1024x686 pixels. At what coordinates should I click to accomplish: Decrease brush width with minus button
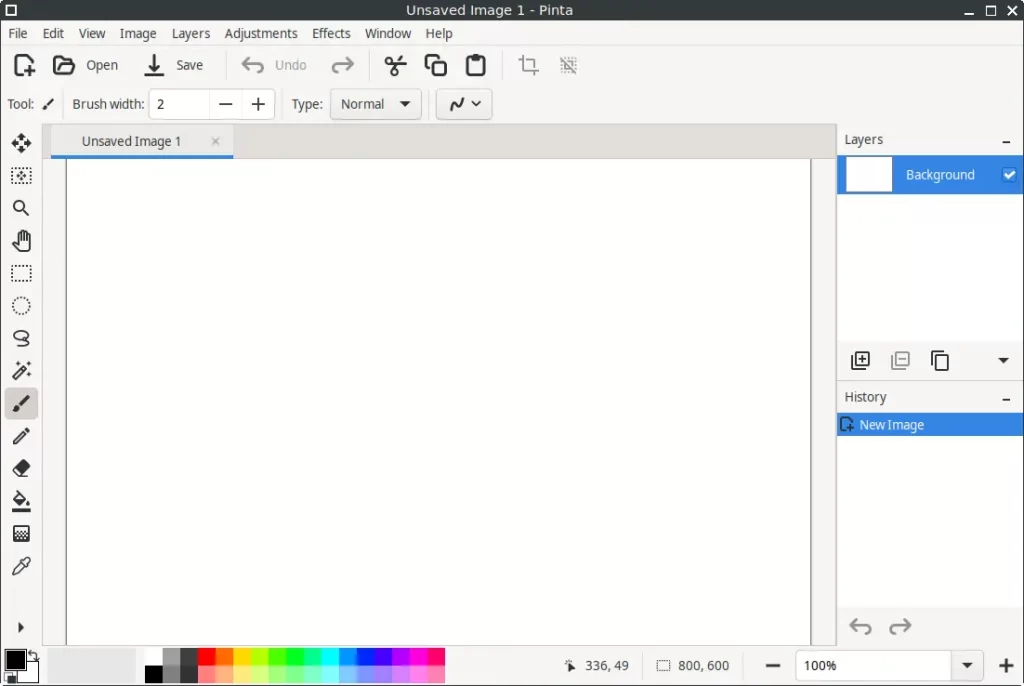pyautogui.click(x=225, y=104)
